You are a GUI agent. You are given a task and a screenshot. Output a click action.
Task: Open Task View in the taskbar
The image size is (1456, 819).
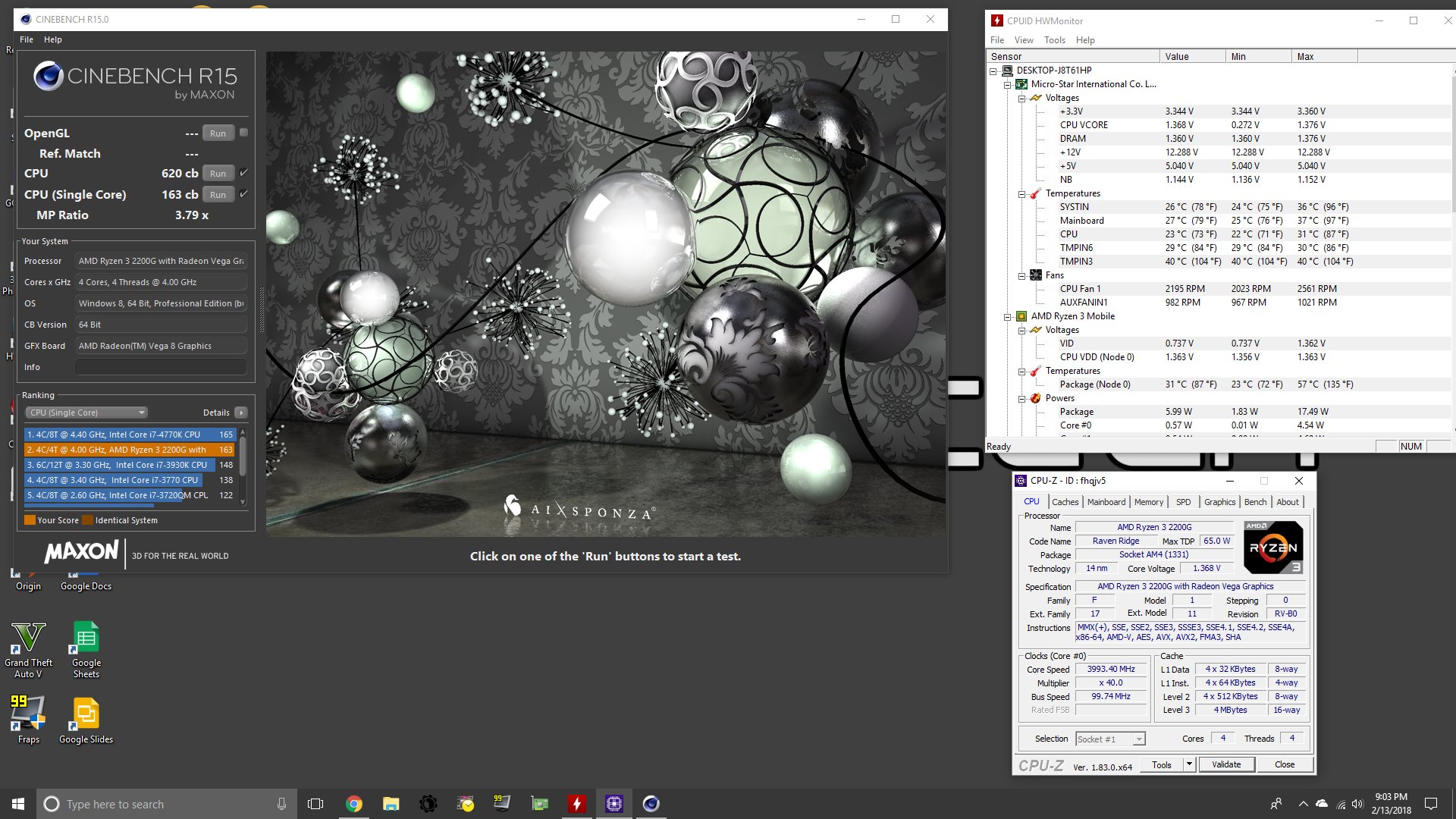tap(315, 804)
